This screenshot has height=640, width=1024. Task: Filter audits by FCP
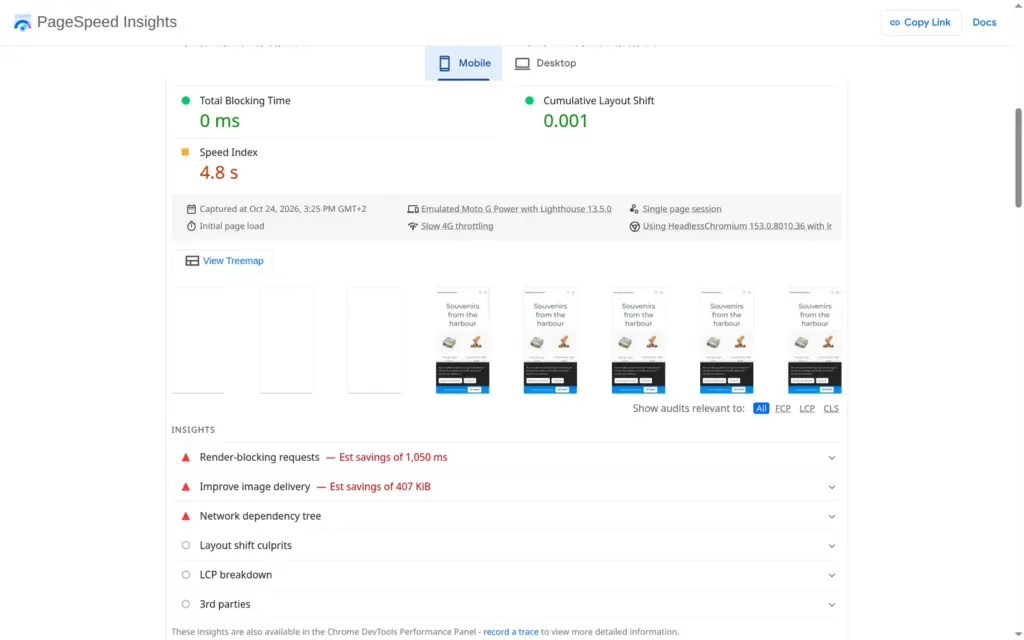coord(782,408)
